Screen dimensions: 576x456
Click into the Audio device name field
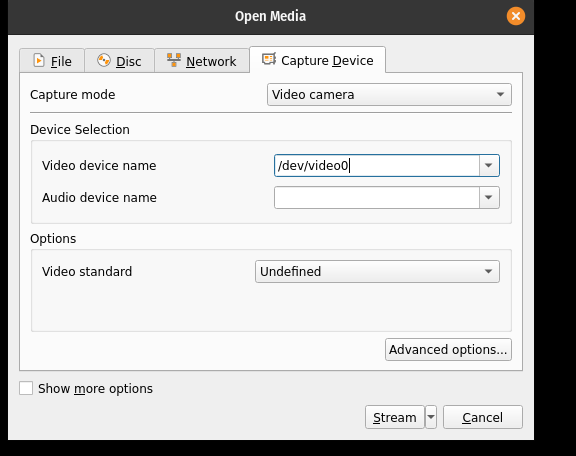377,198
